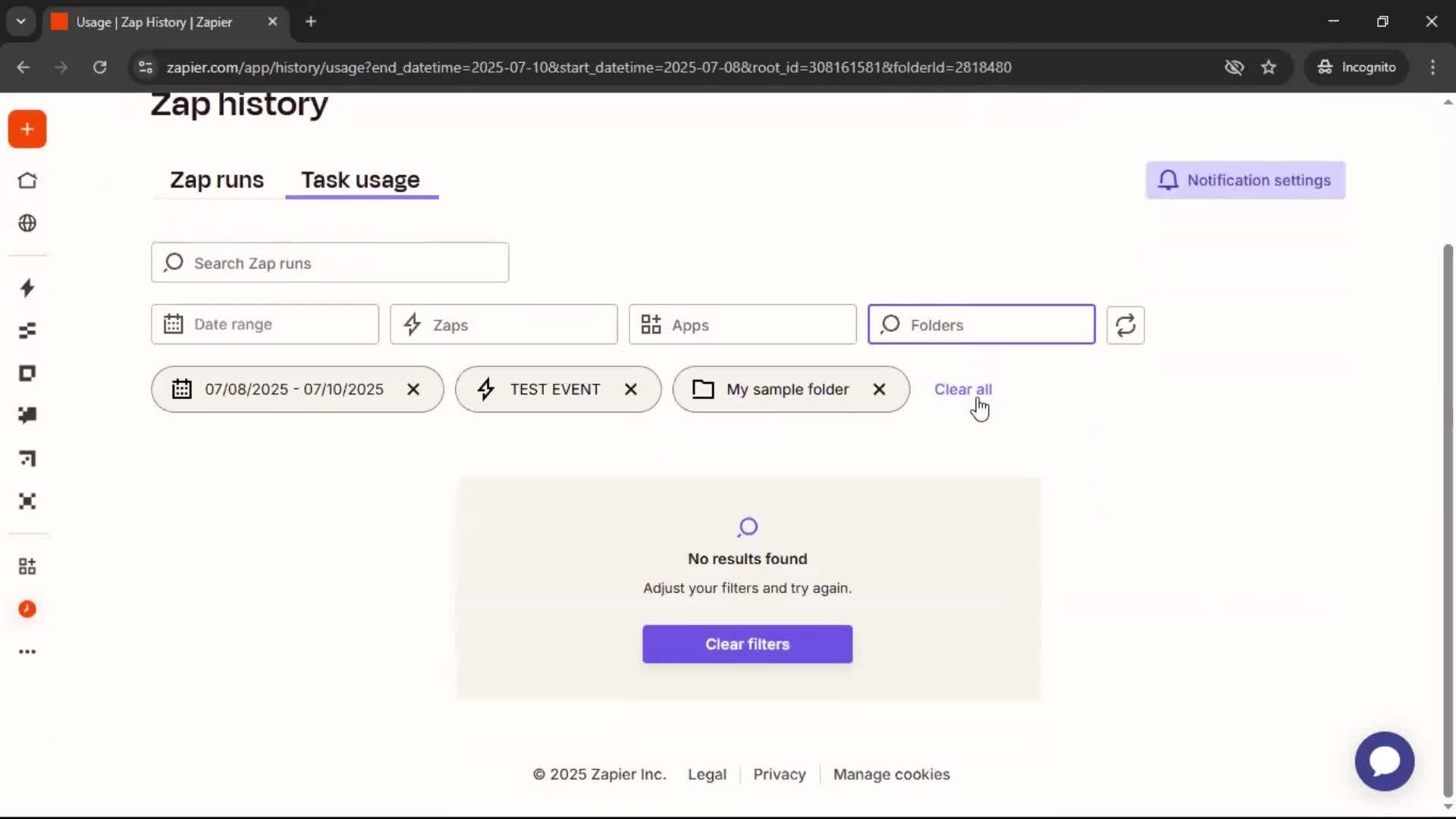Click the TEST EVENT chip label
This screenshot has width=1456, height=819.
pyautogui.click(x=554, y=389)
